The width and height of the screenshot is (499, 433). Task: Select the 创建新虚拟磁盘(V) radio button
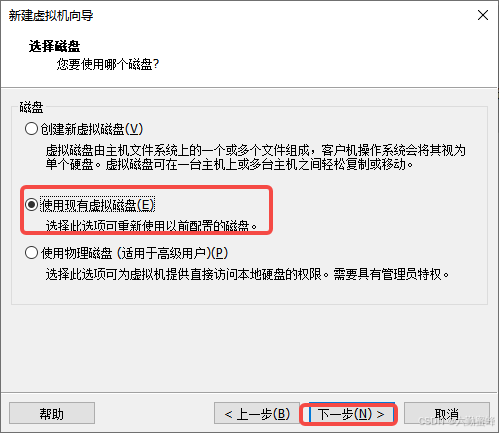click(31, 129)
